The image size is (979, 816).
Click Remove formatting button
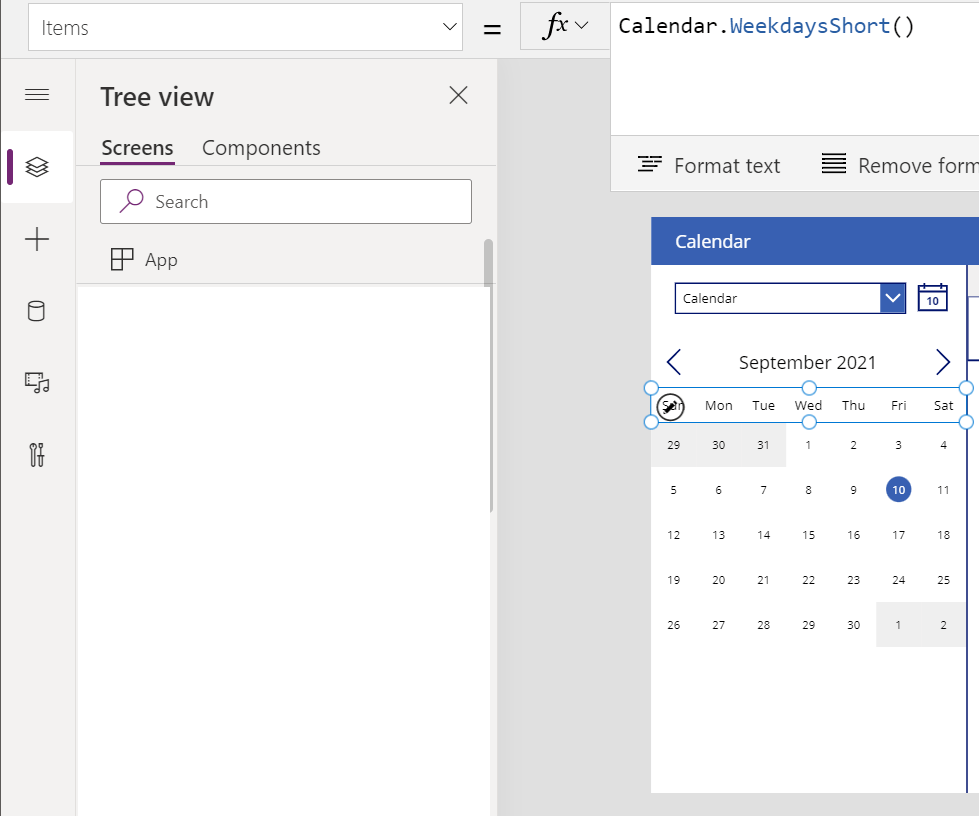(900, 165)
